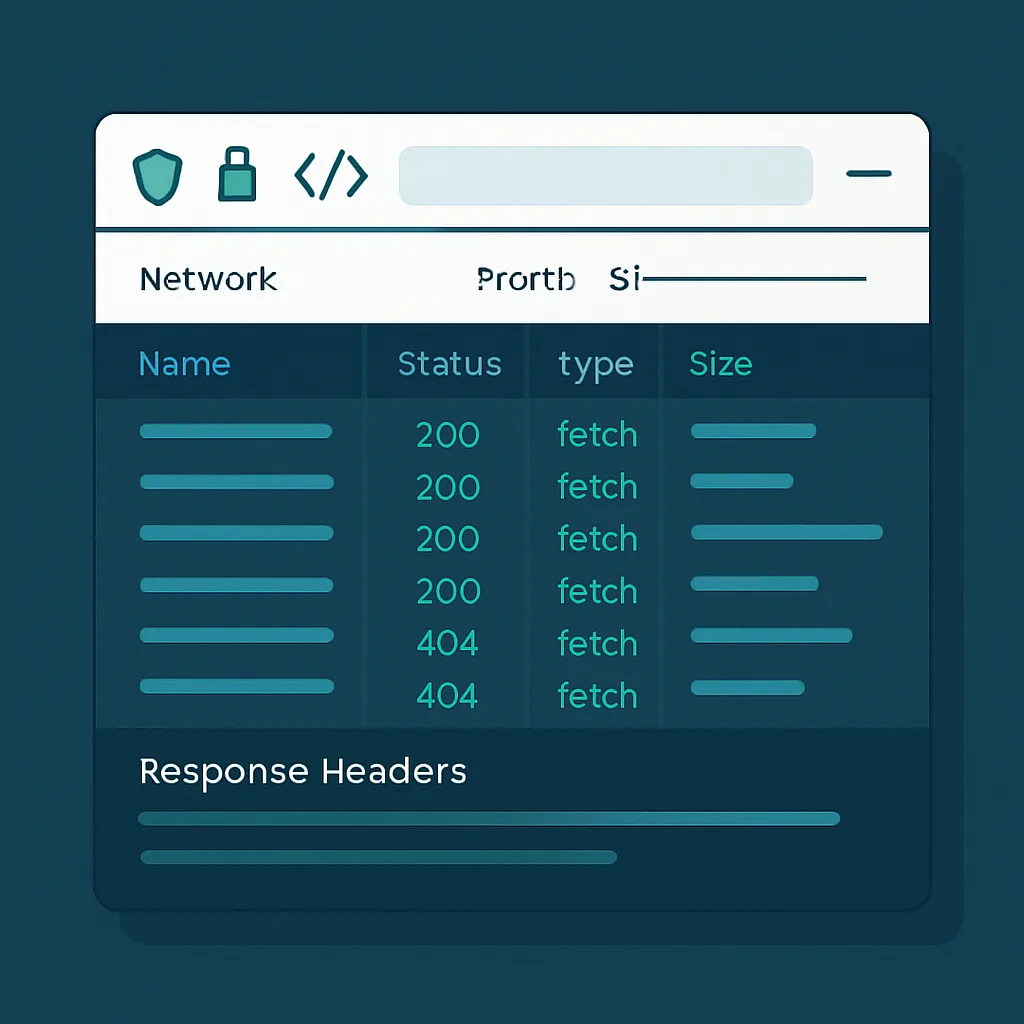This screenshot has width=1024, height=1024.
Task: Click the padlock icon
Action: 236,174
